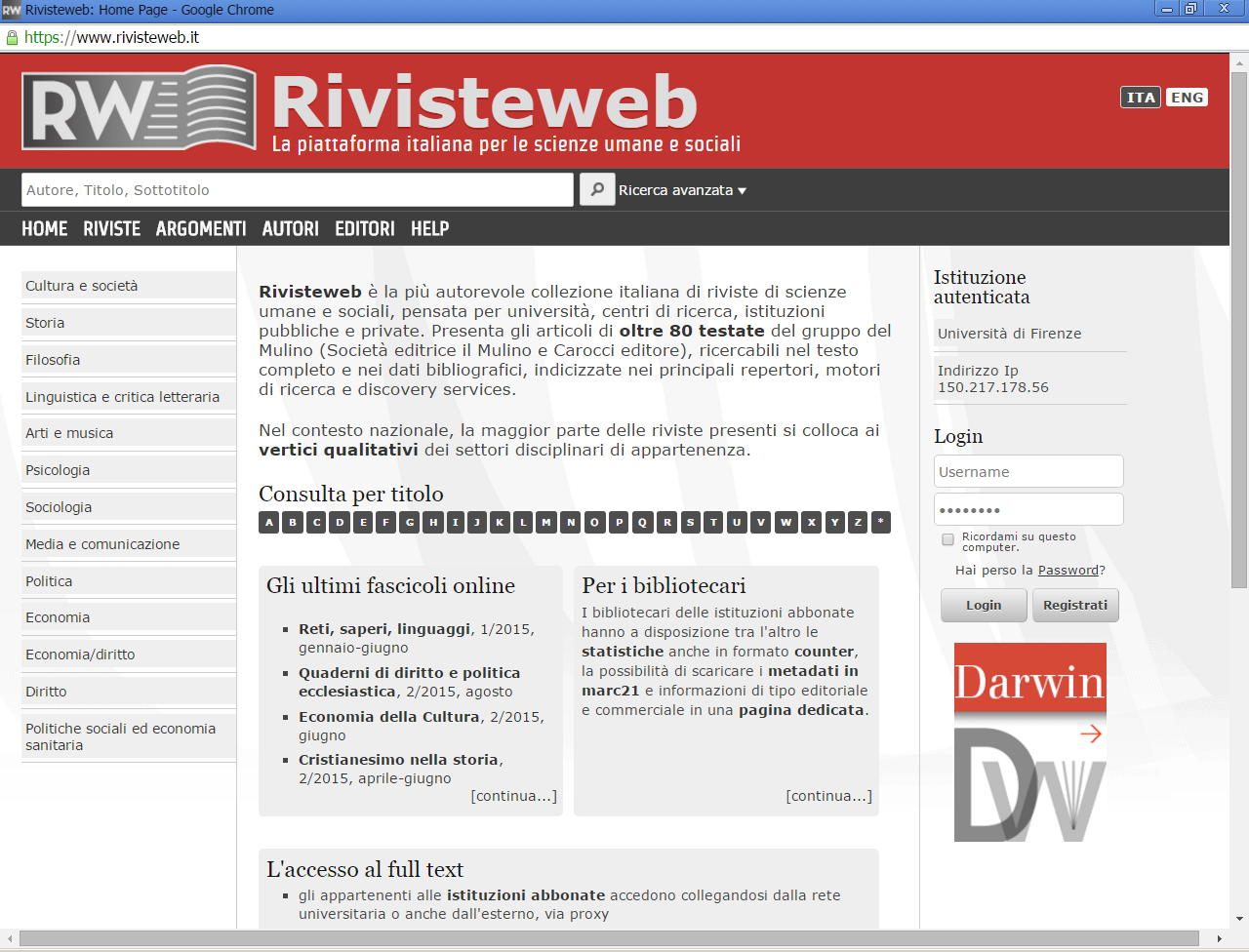Screen dimensions: 1249x952
Task: Open titles starting with letter M
Action: (546, 522)
